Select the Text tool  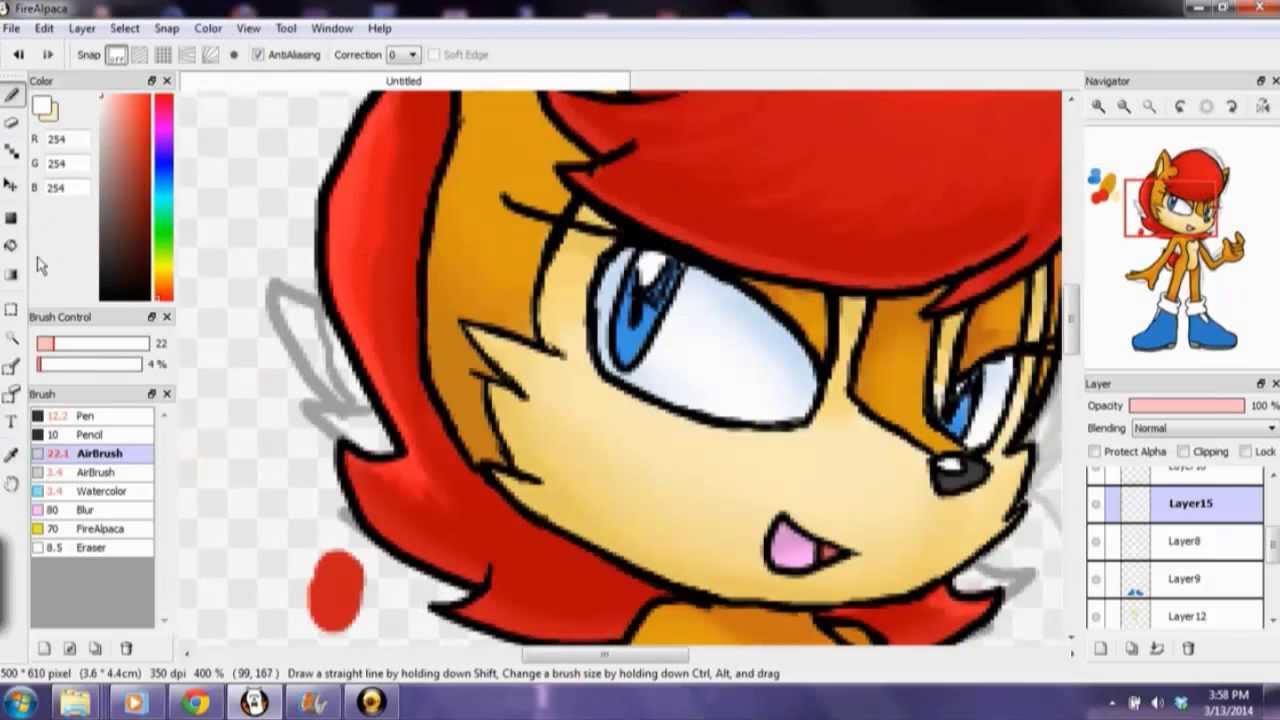coord(12,422)
